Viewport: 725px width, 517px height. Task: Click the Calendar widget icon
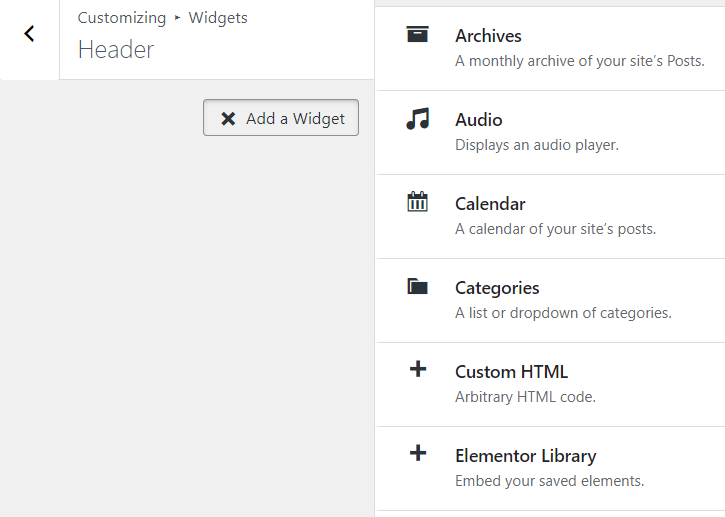click(417, 202)
